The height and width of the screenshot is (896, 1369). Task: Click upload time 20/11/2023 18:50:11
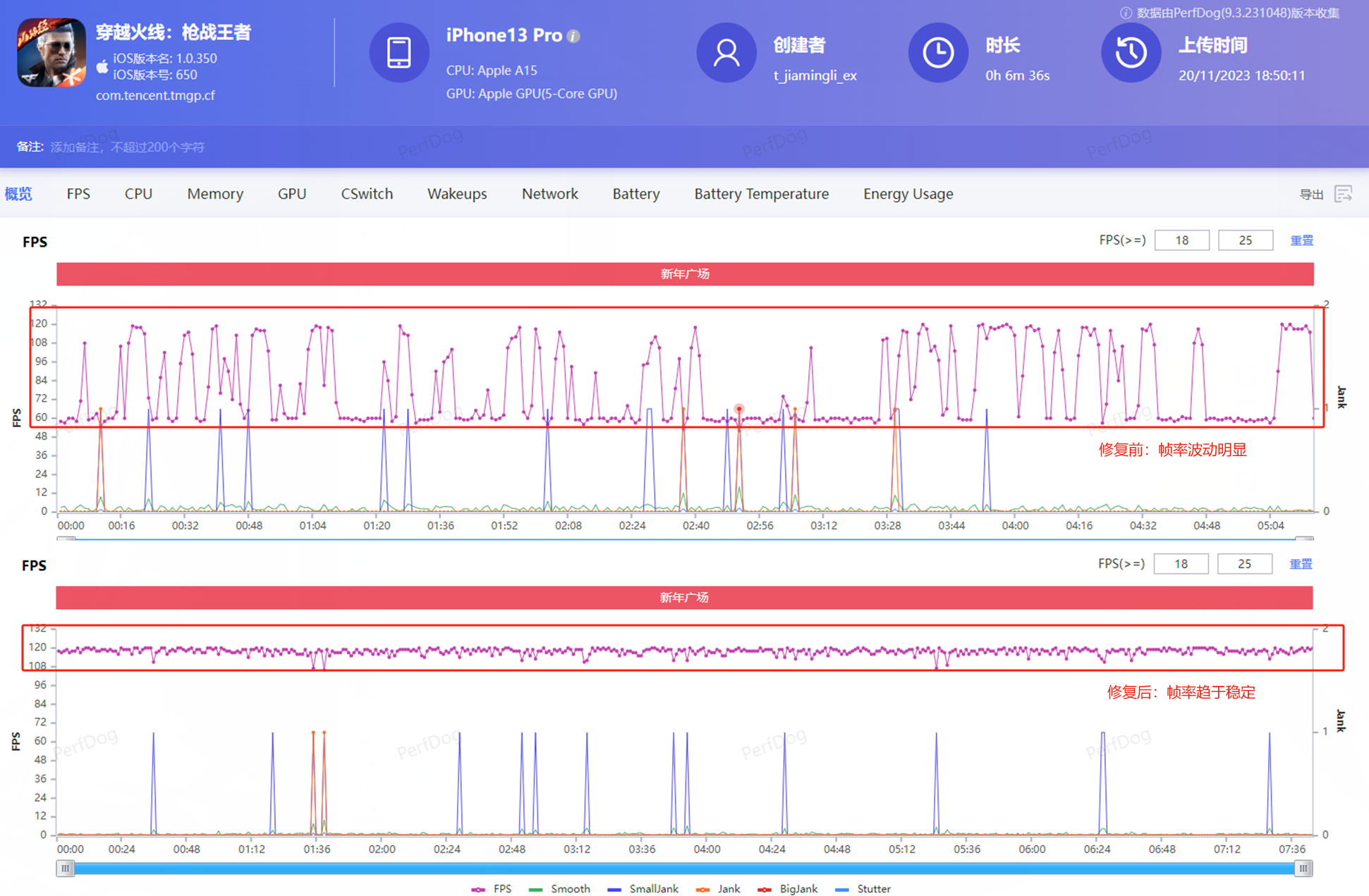click(x=1242, y=75)
